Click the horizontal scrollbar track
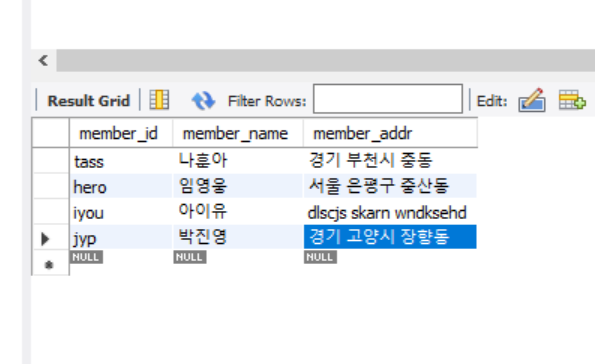595x364 pixels. click(326, 60)
